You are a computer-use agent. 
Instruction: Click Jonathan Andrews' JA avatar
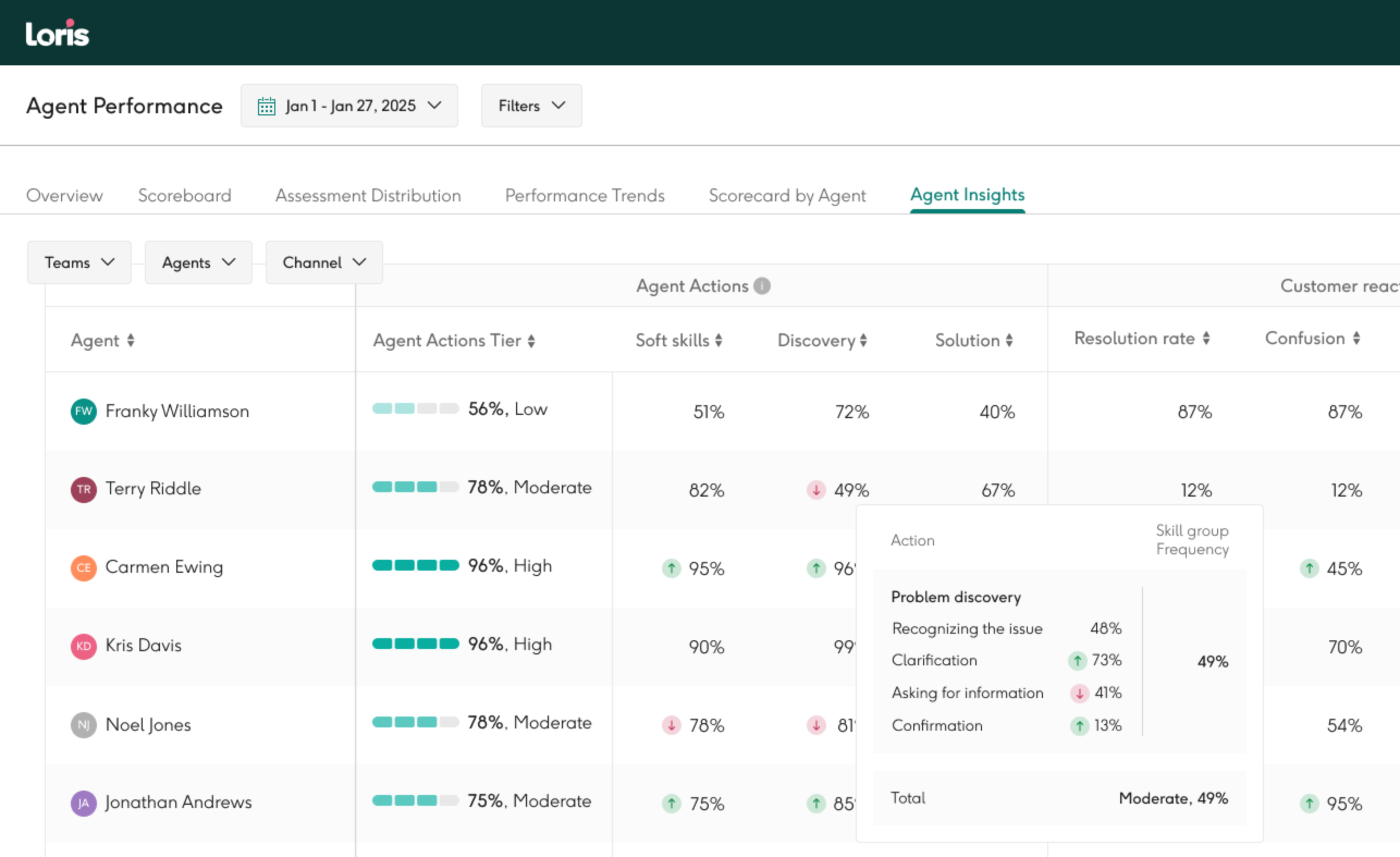[x=83, y=803]
